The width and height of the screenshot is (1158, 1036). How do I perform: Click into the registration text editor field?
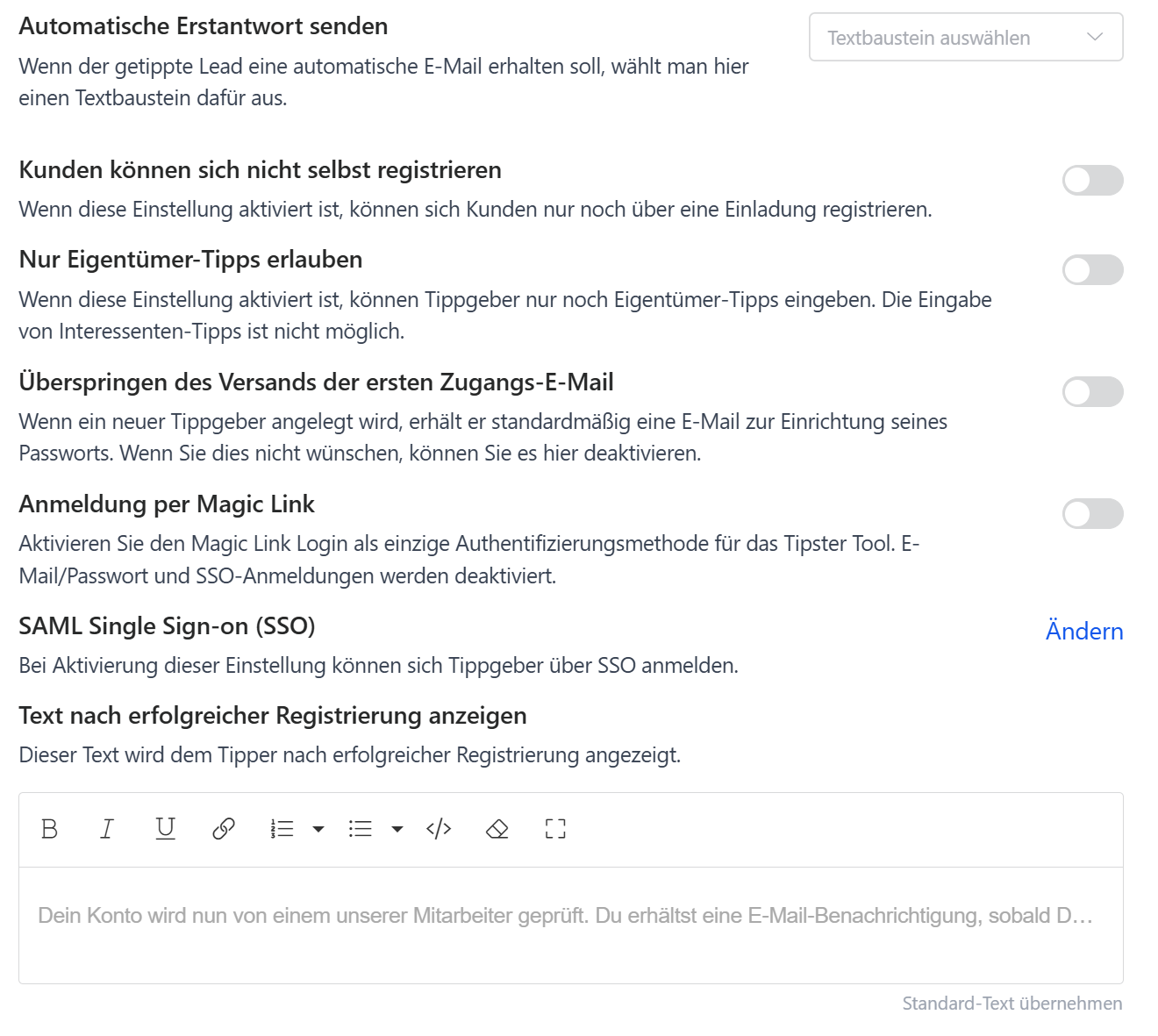tap(570, 925)
